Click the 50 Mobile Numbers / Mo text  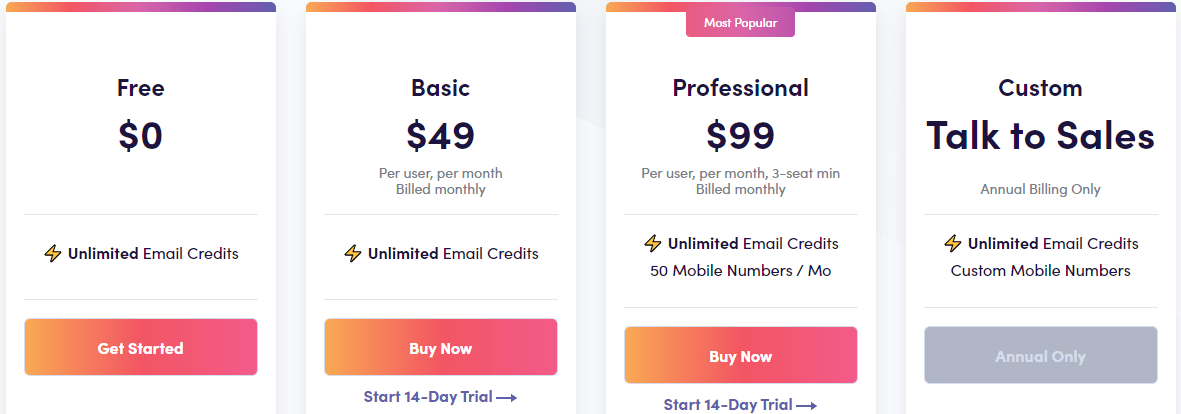coord(740,271)
